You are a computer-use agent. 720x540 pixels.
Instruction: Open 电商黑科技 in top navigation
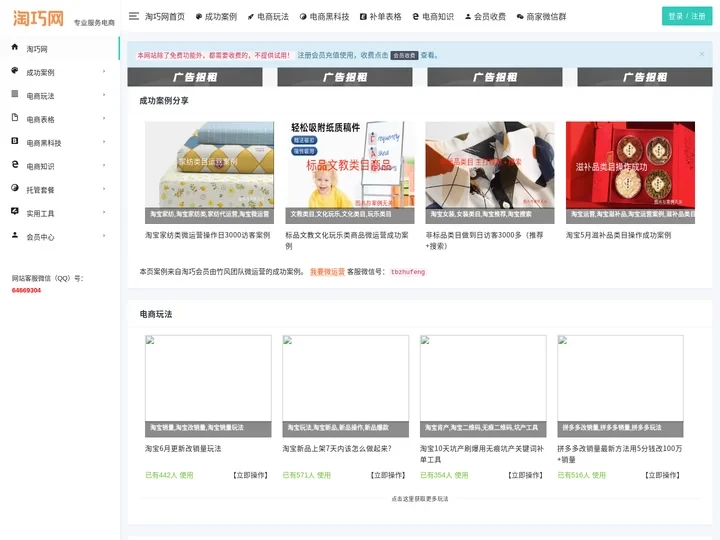pos(329,17)
